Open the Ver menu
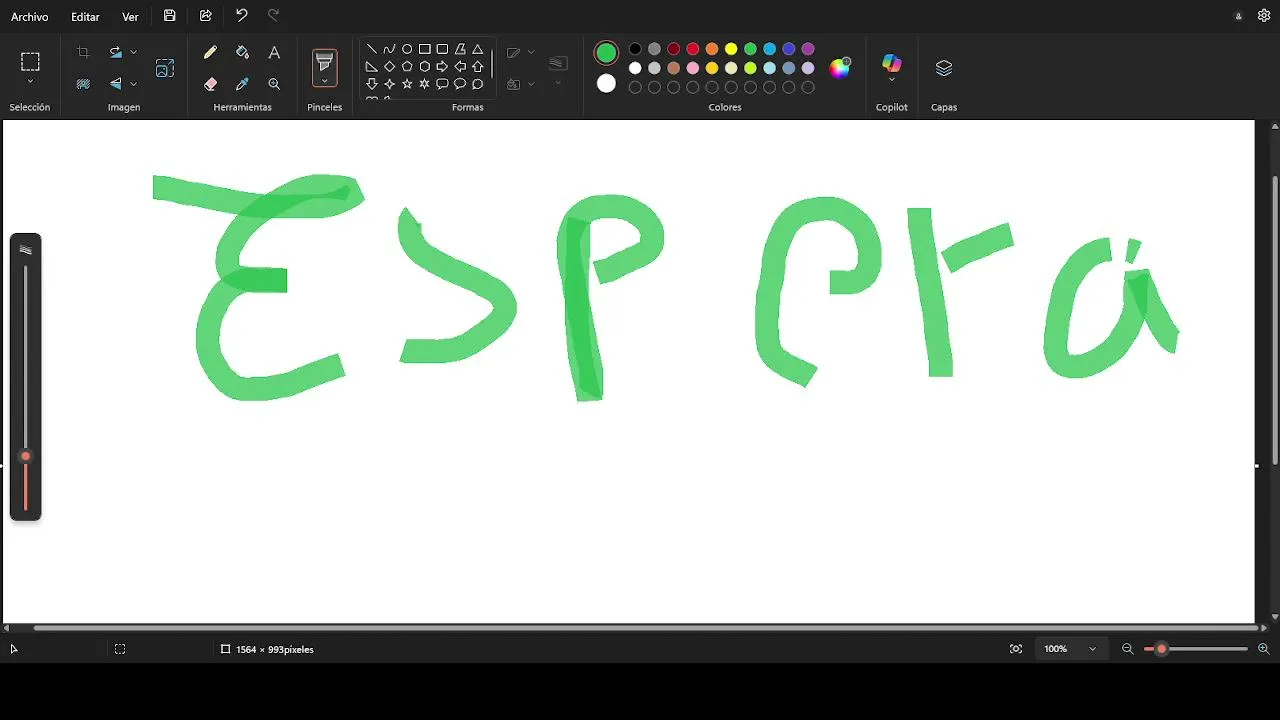The width and height of the screenshot is (1280, 720). pos(130,17)
